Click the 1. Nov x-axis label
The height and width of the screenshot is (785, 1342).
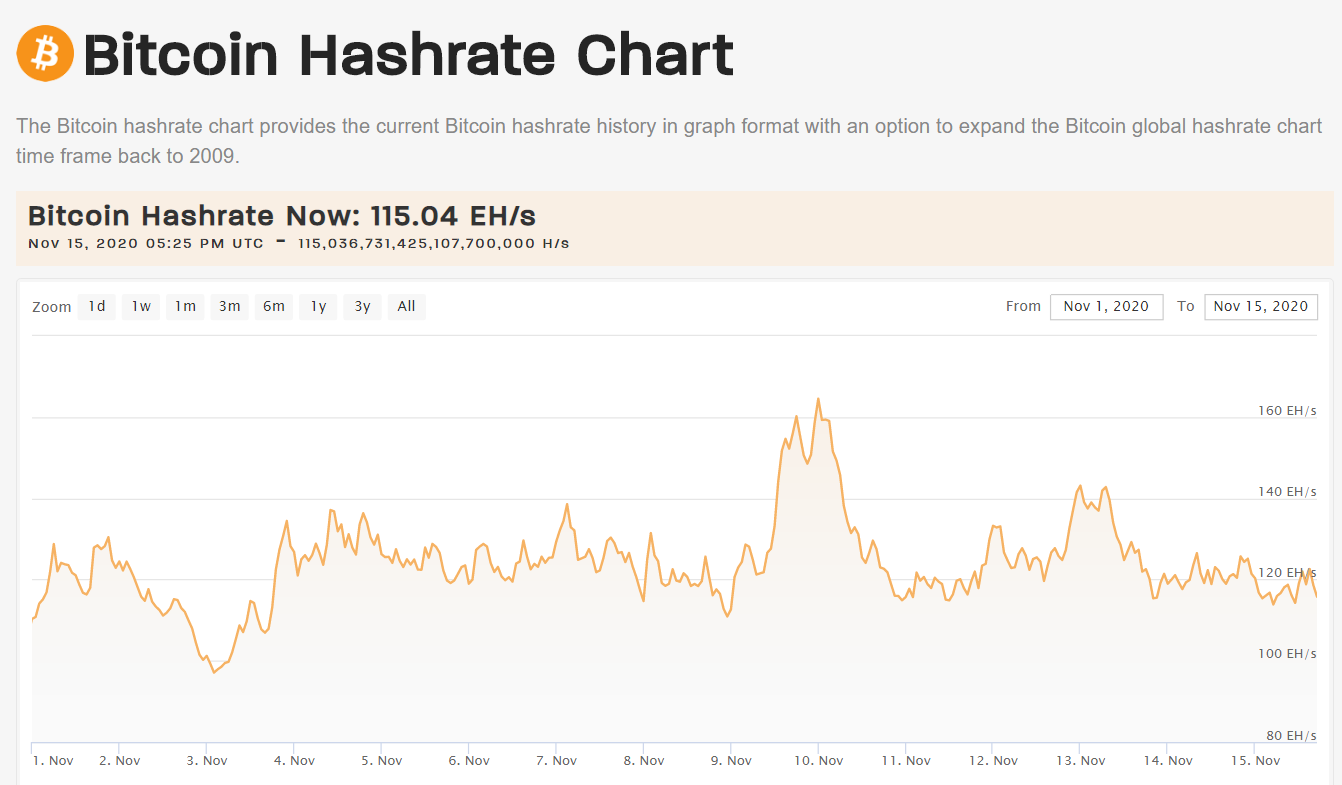[x=53, y=761]
